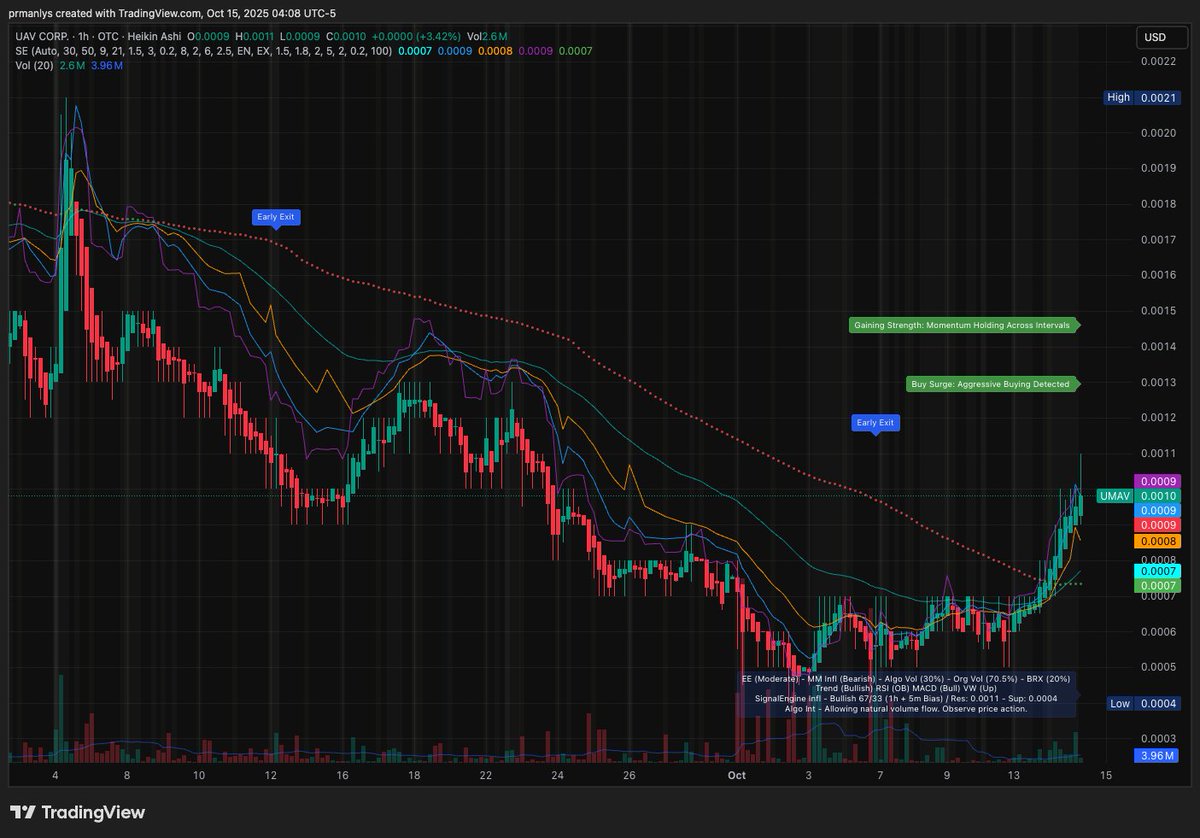Screen dimensions: 1200x838
Task: Click the Oct label on the time axis
Action: click(x=737, y=775)
